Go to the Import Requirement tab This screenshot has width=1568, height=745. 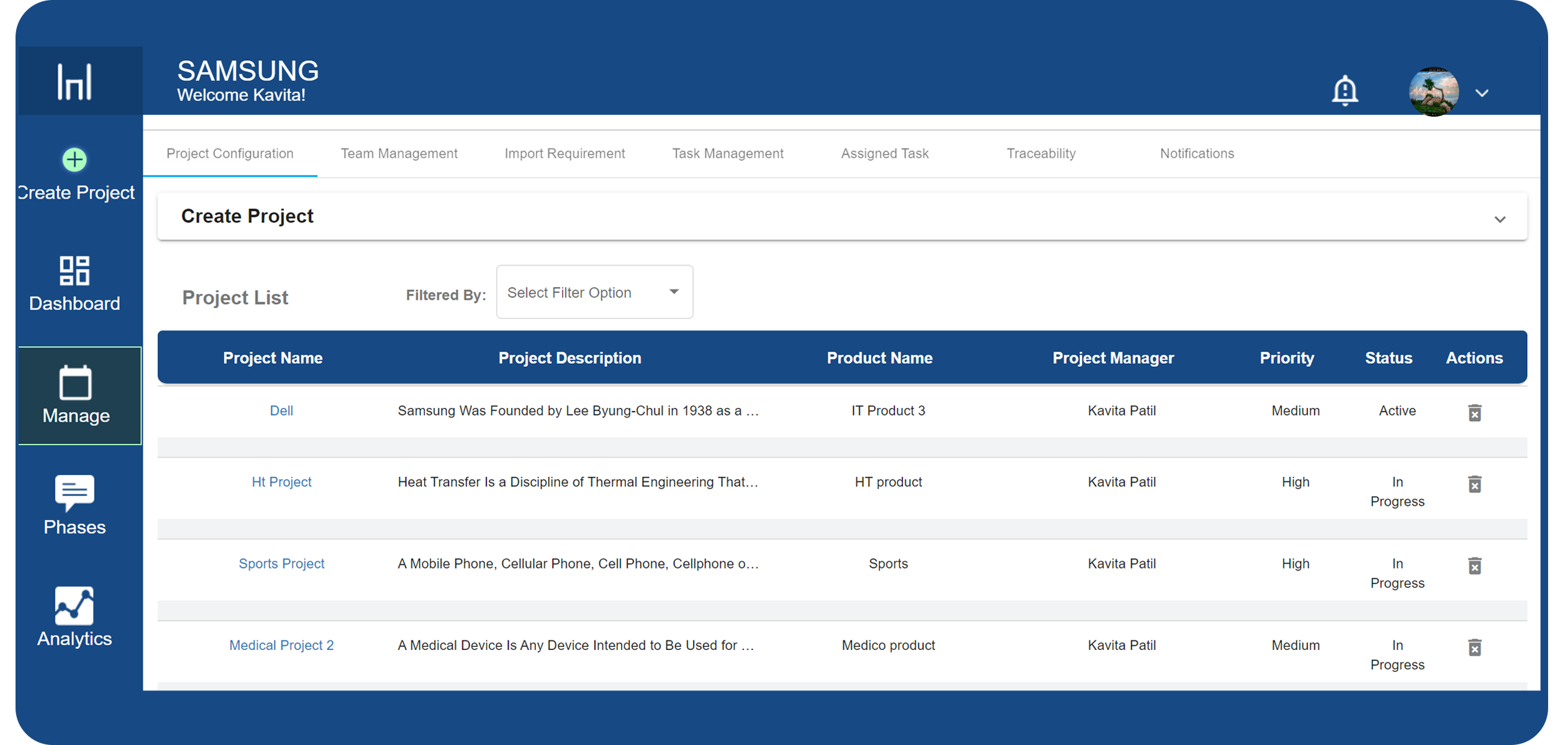564,153
